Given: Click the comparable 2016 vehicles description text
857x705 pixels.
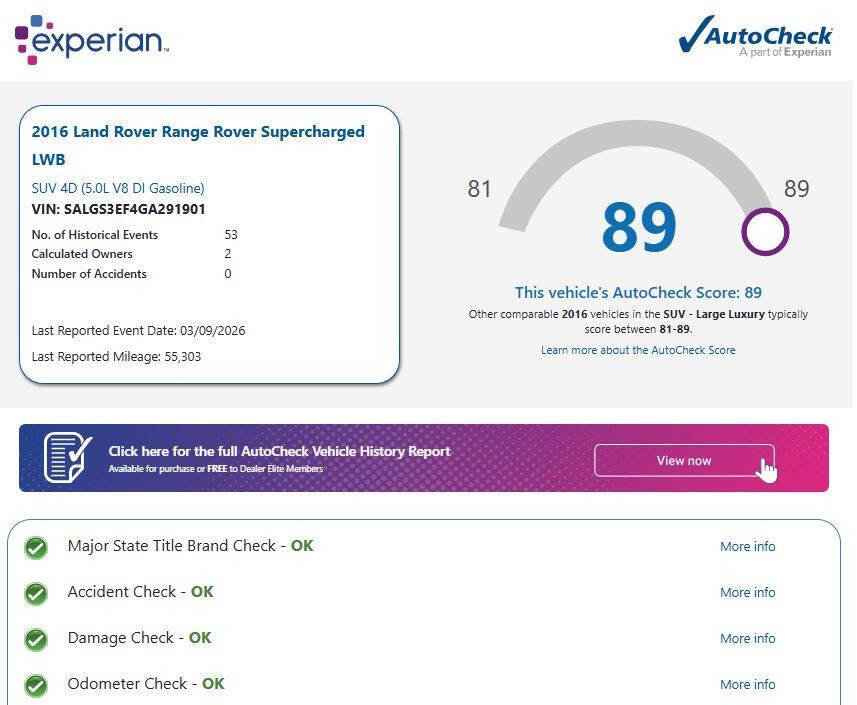Looking at the screenshot, I should click(638, 322).
